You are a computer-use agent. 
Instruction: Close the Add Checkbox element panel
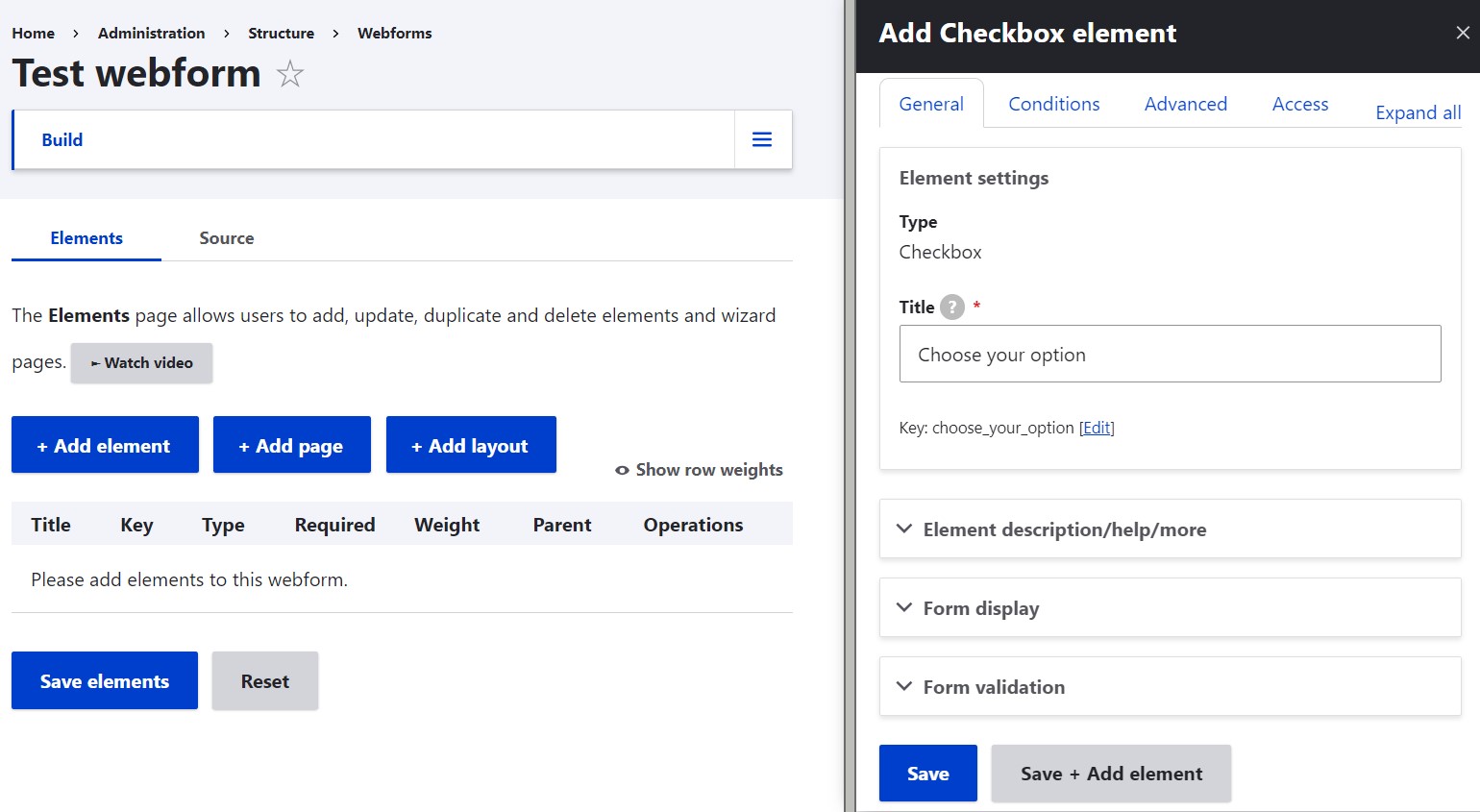pos(1464,32)
